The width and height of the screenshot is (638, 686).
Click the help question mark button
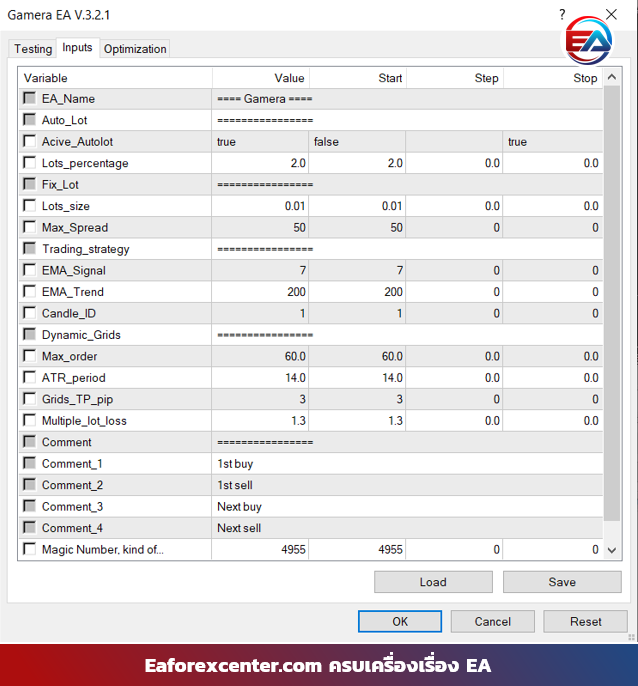(564, 14)
